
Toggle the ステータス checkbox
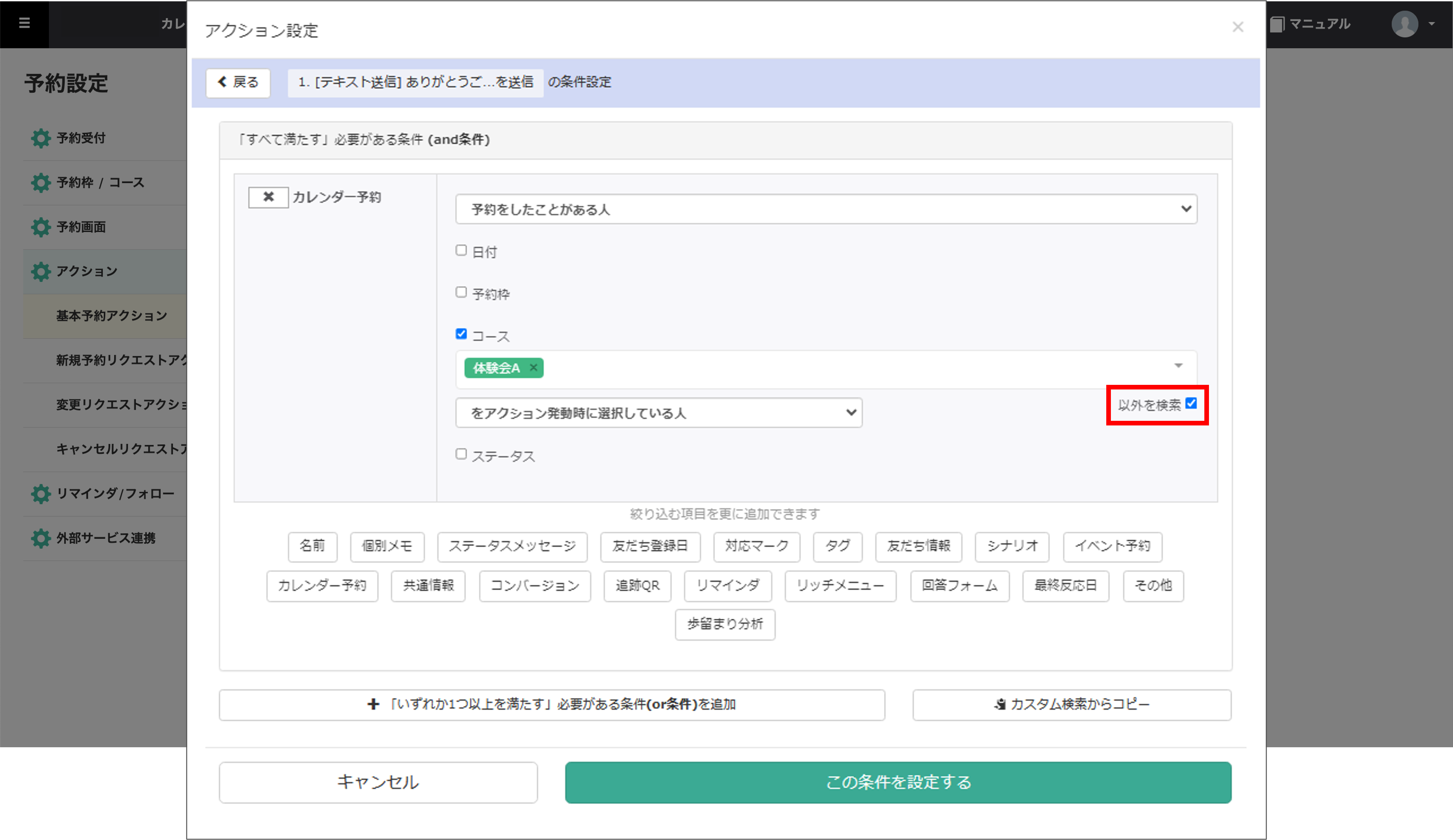(461, 454)
